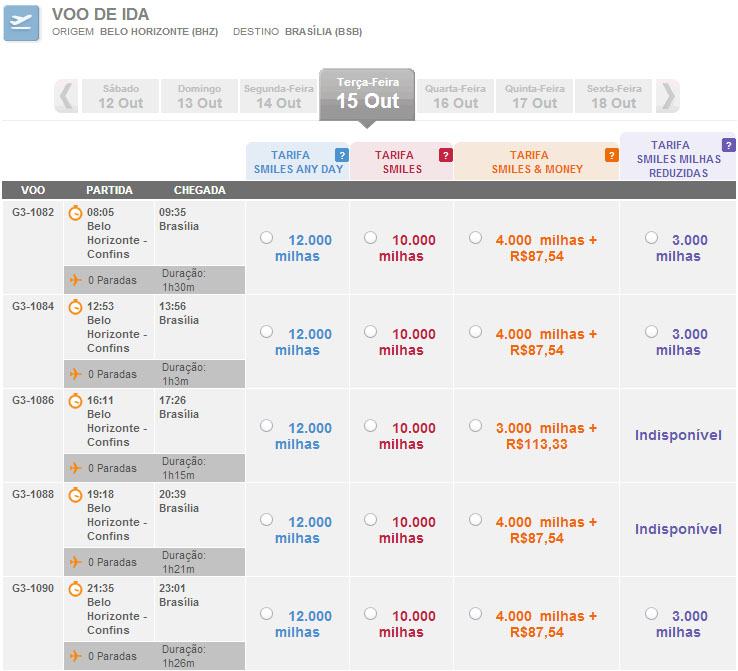Screen dimensions: 738x671
Task: Click the stops airplane icon for flight G3-1084
Action: point(75,374)
